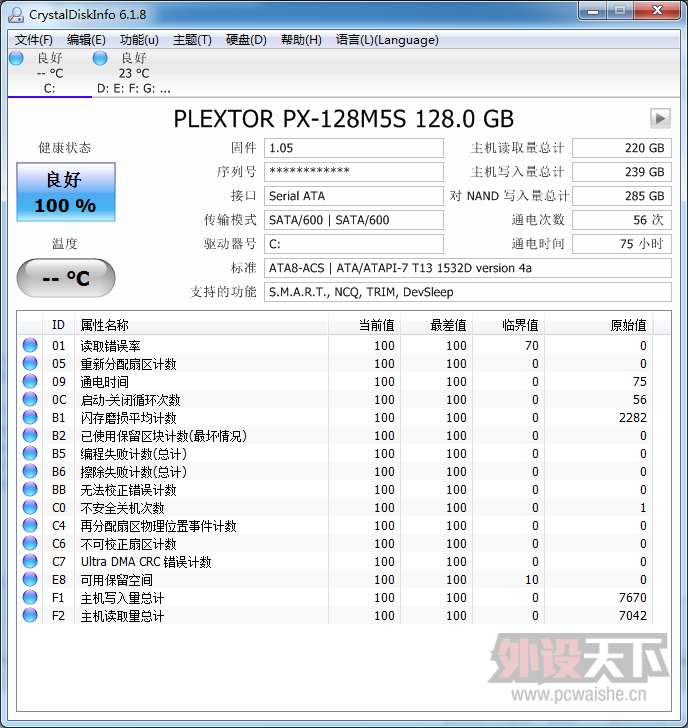Click status orb in row 0C 启动-关闭循环次数
The width and height of the screenshot is (688, 728).
[x=30, y=399]
